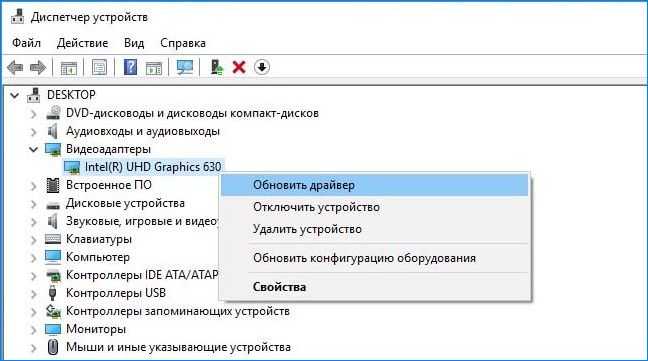
Task: Expand the Компьютер category
Action: [34, 257]
